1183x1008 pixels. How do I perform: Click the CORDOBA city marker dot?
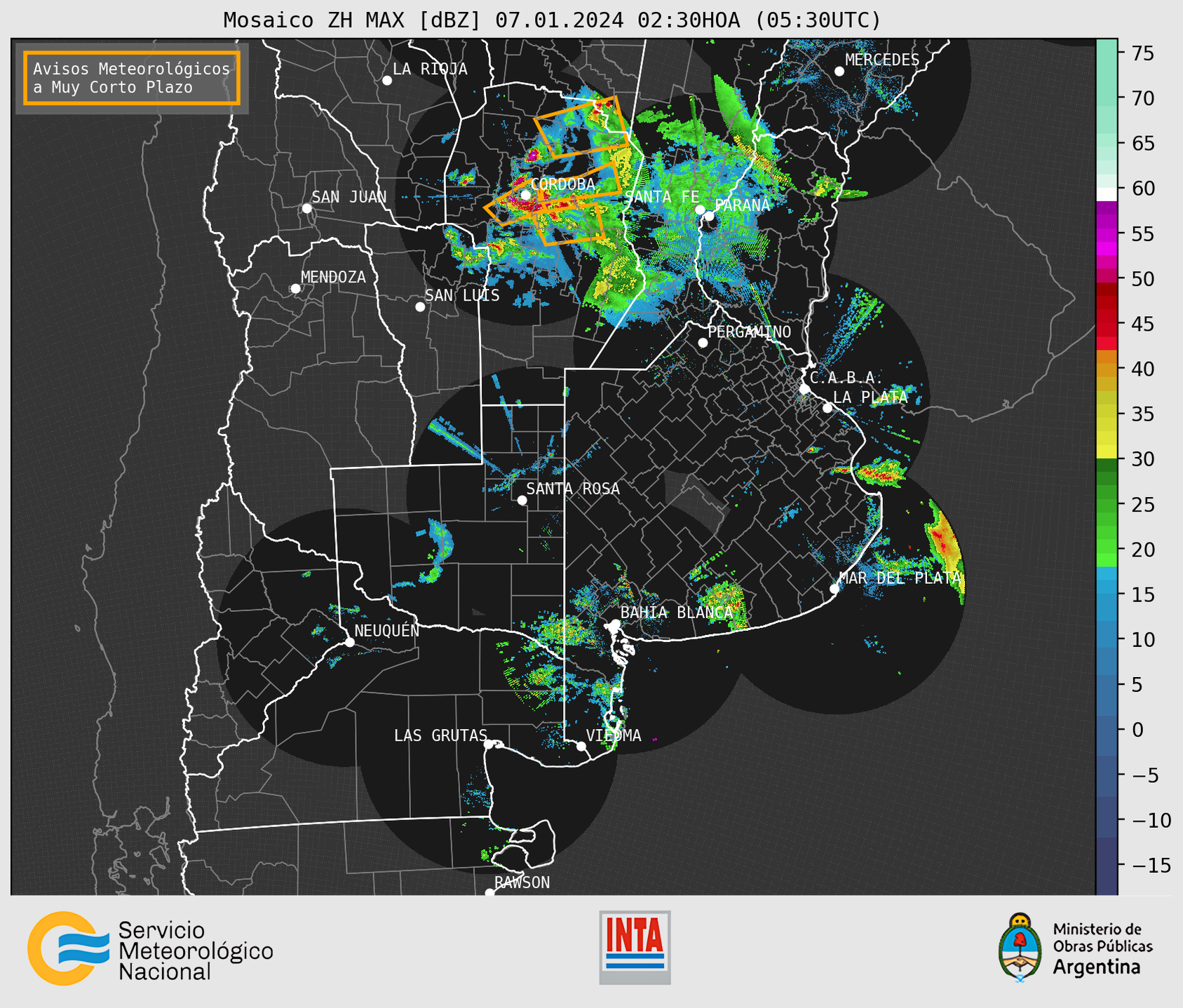pyautogui.click(x=525, y=195)
